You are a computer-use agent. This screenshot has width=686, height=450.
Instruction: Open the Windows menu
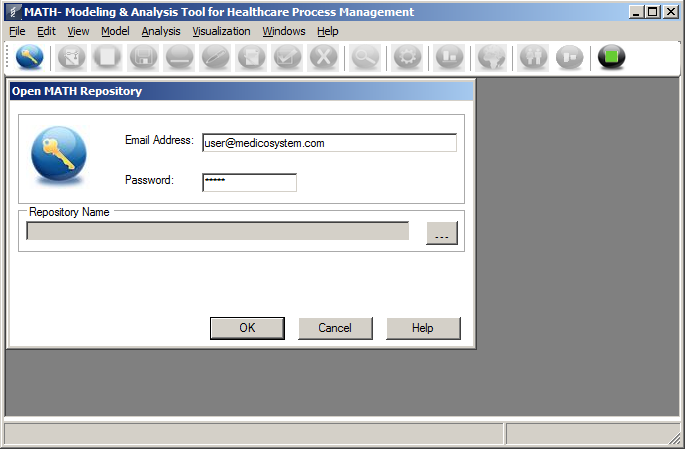tap(284, 31)
